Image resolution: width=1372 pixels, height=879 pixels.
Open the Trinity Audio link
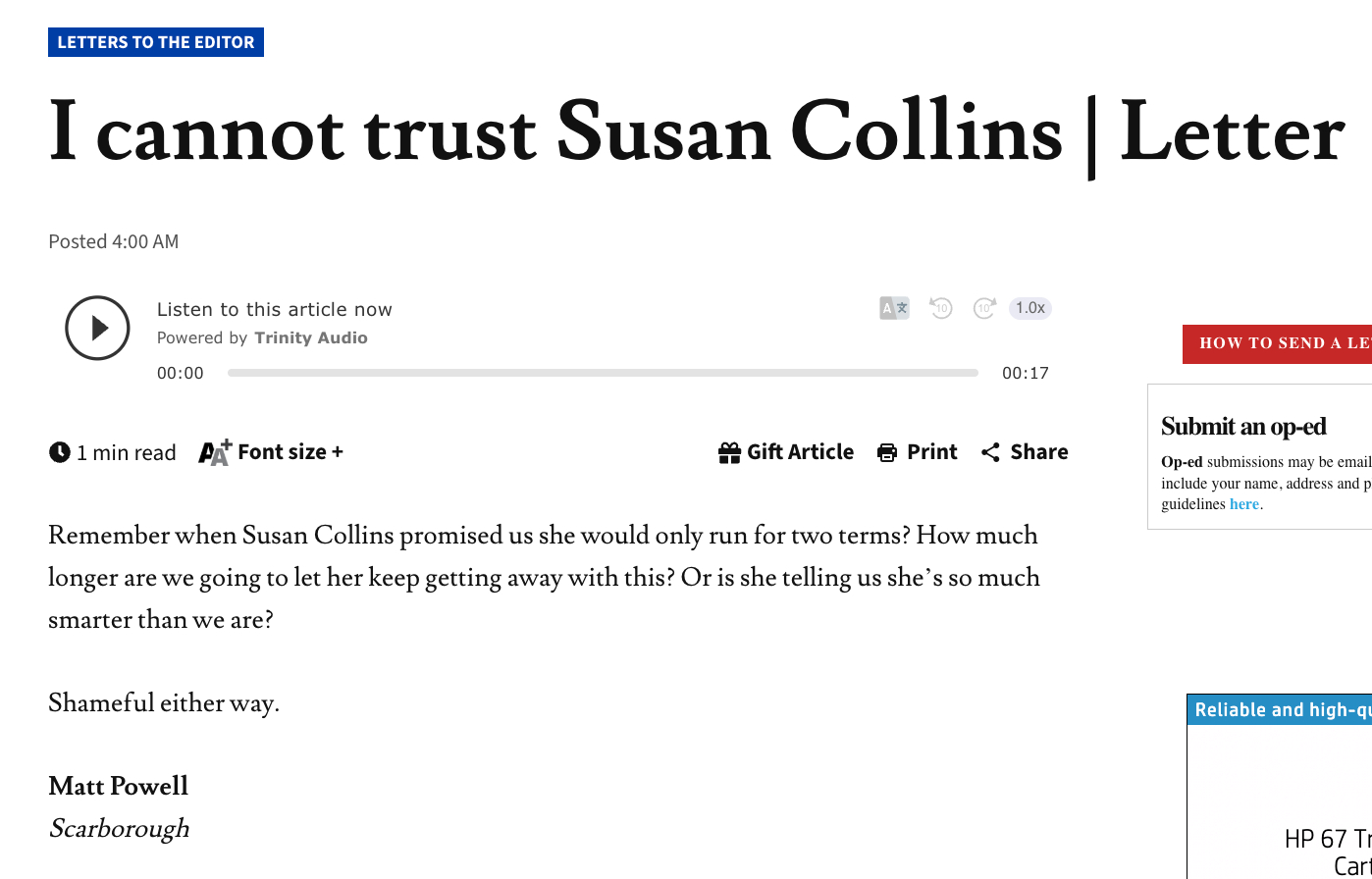[x=310, y=337]
